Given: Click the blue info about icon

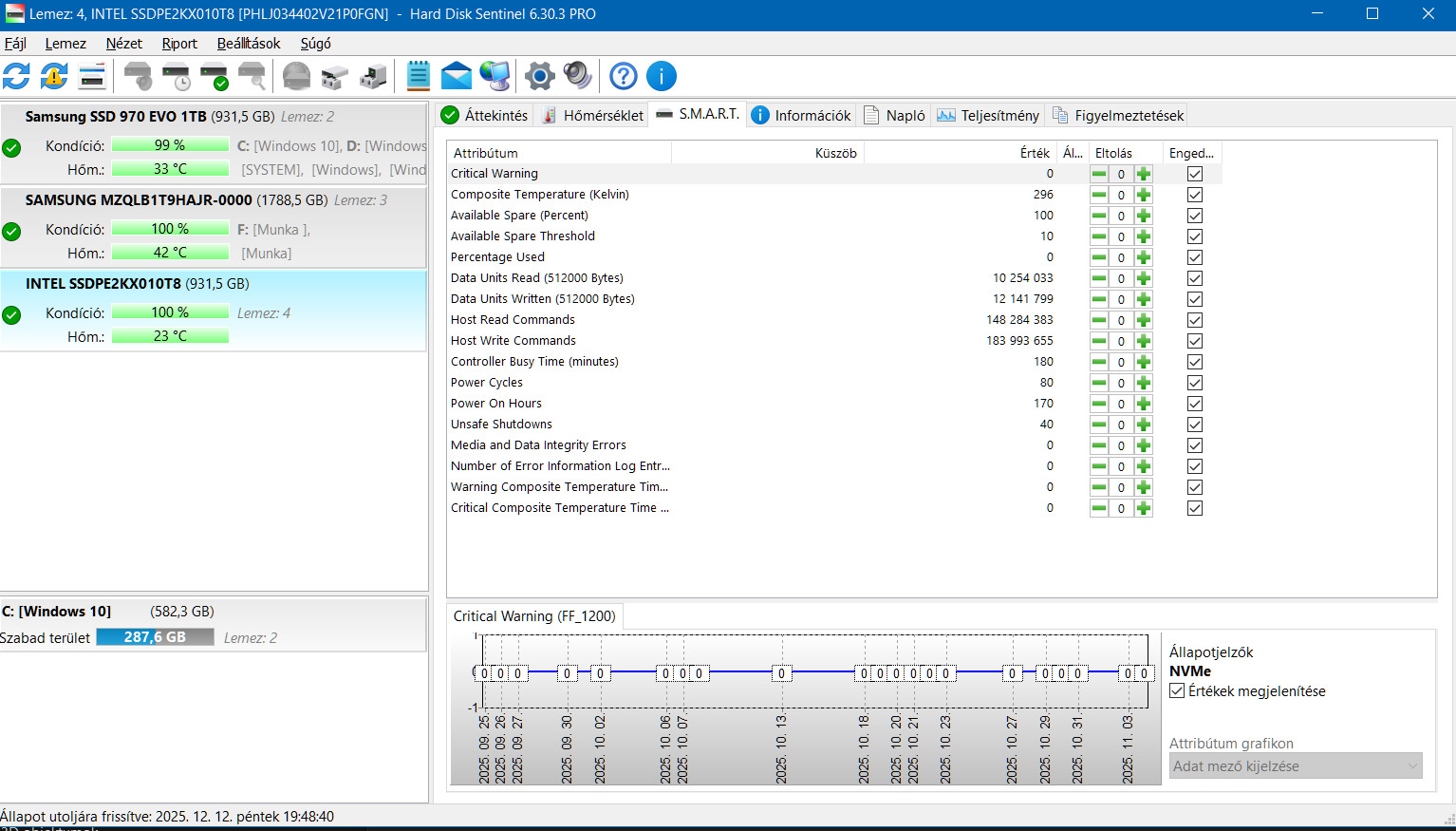Looking at the screenshot, I should 662,76.
